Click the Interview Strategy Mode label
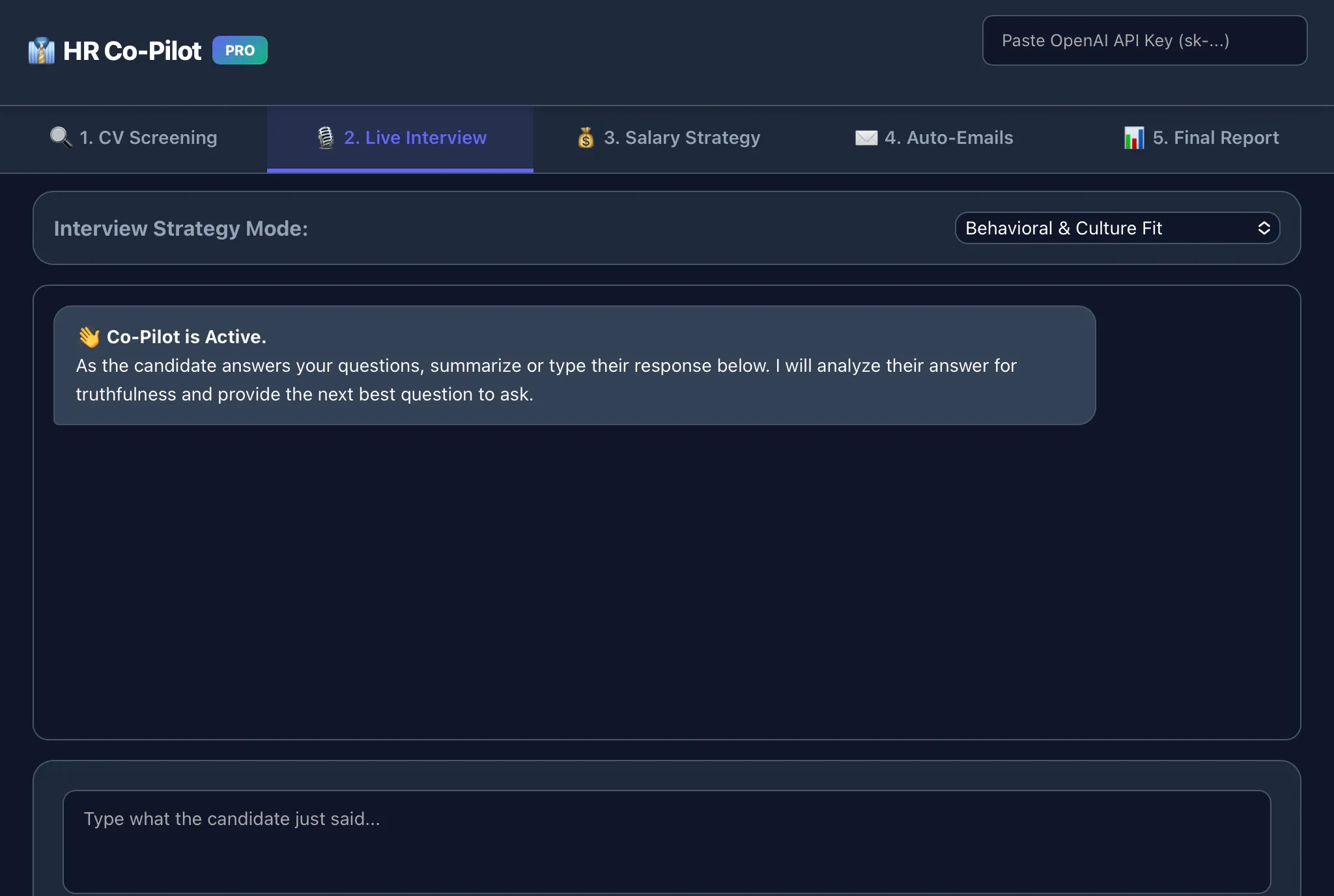 click(181, 229)
